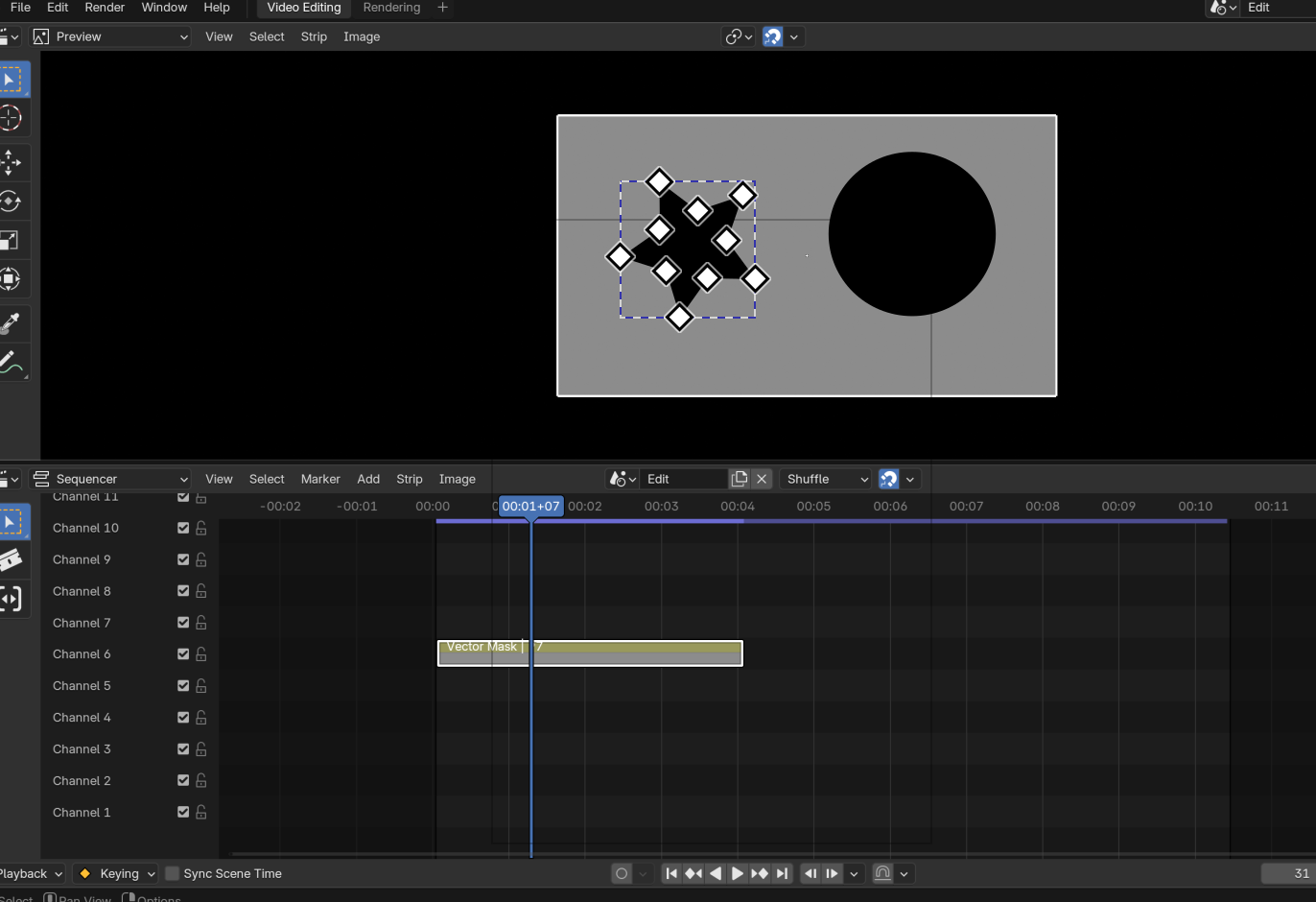Select the Annotate pencil tool
The height and width of the screenshot is (902, 1316).
(x=12, y=363)
